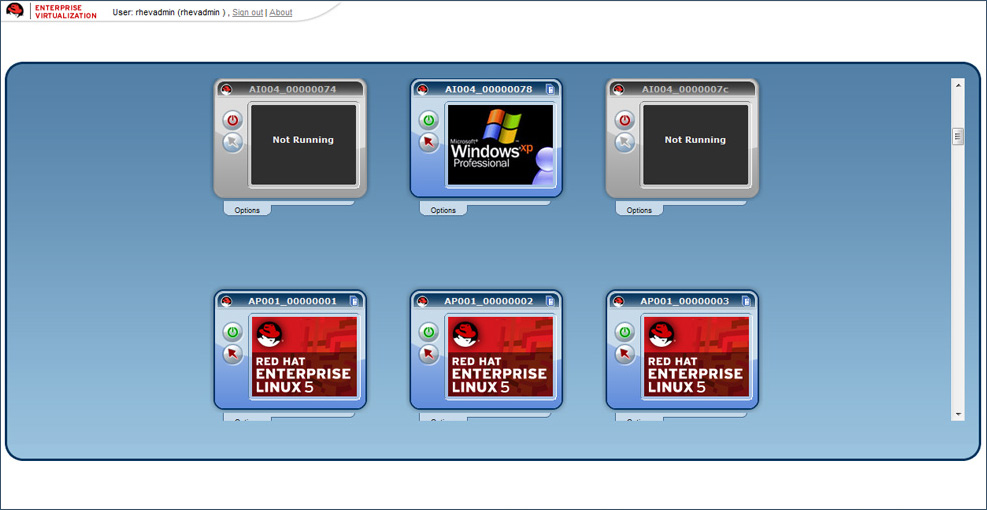Click the scrollbar up arrow
The image size is (987, 510).
pyautogui.click(x=958, y=84)
